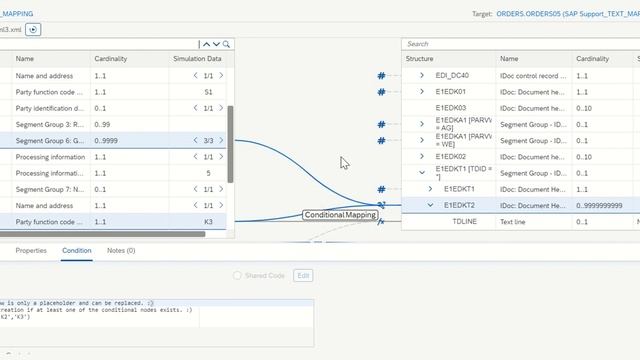Click the source structure search magnifier icon

[226, 44]
